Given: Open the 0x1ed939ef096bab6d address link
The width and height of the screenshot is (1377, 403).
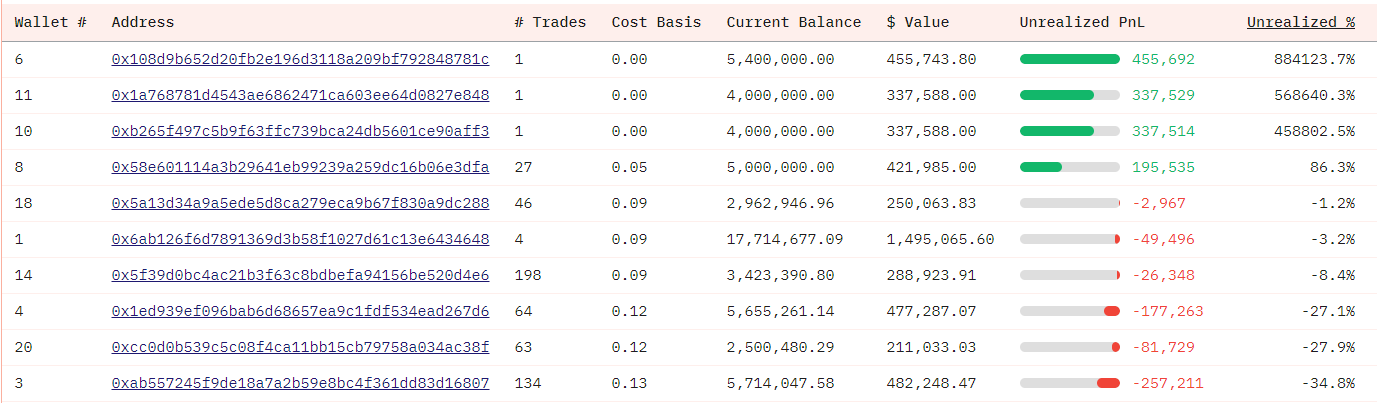Looking at the screenshot, I should (300, 311).
